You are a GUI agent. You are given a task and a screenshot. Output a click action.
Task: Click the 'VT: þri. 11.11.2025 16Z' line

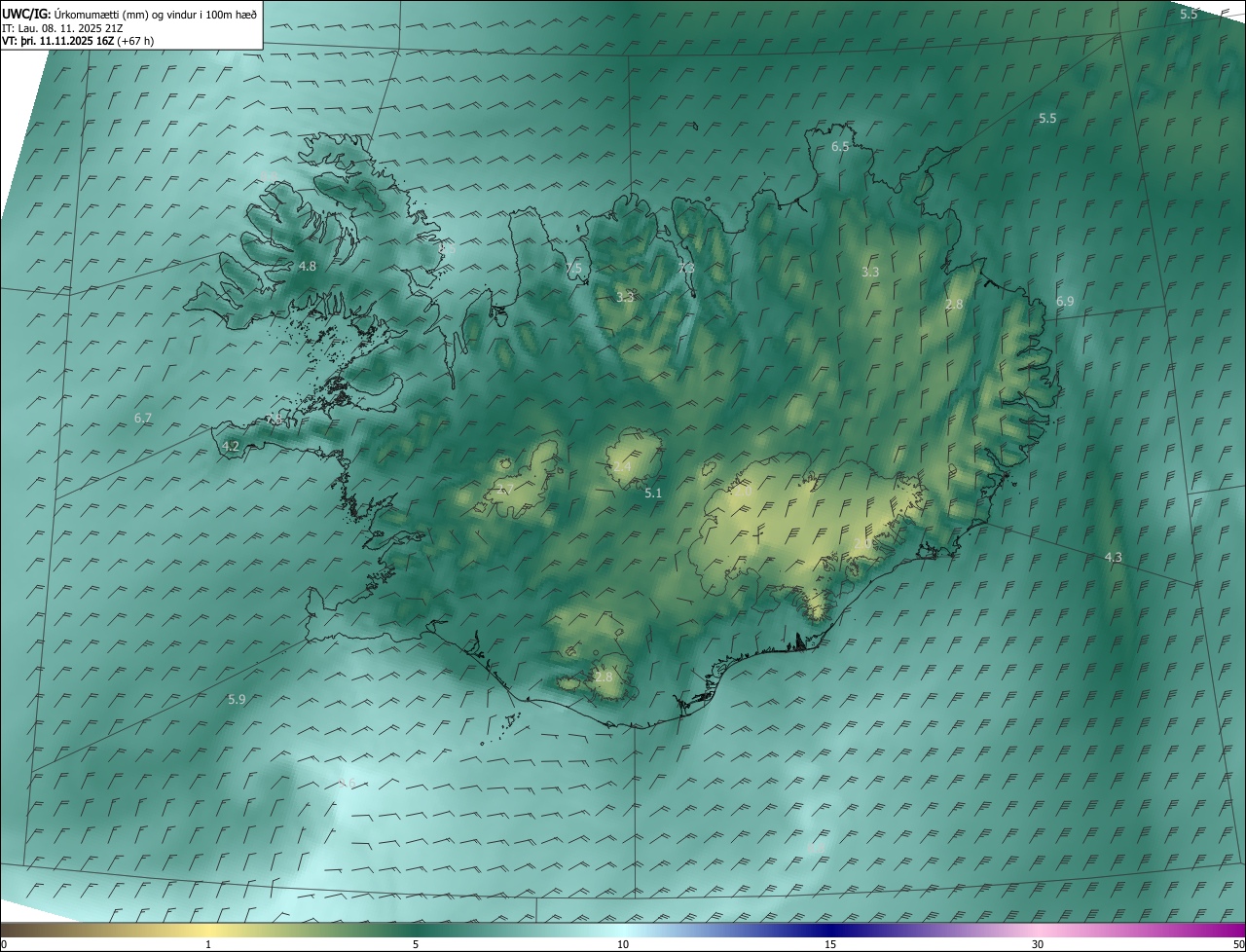tap(78, 41)
